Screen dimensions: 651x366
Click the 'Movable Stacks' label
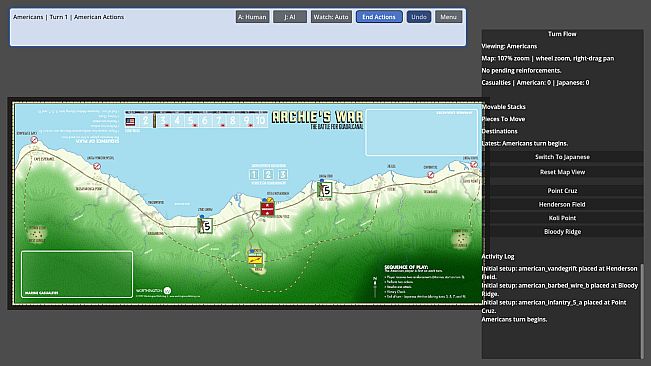click(504, 107)
